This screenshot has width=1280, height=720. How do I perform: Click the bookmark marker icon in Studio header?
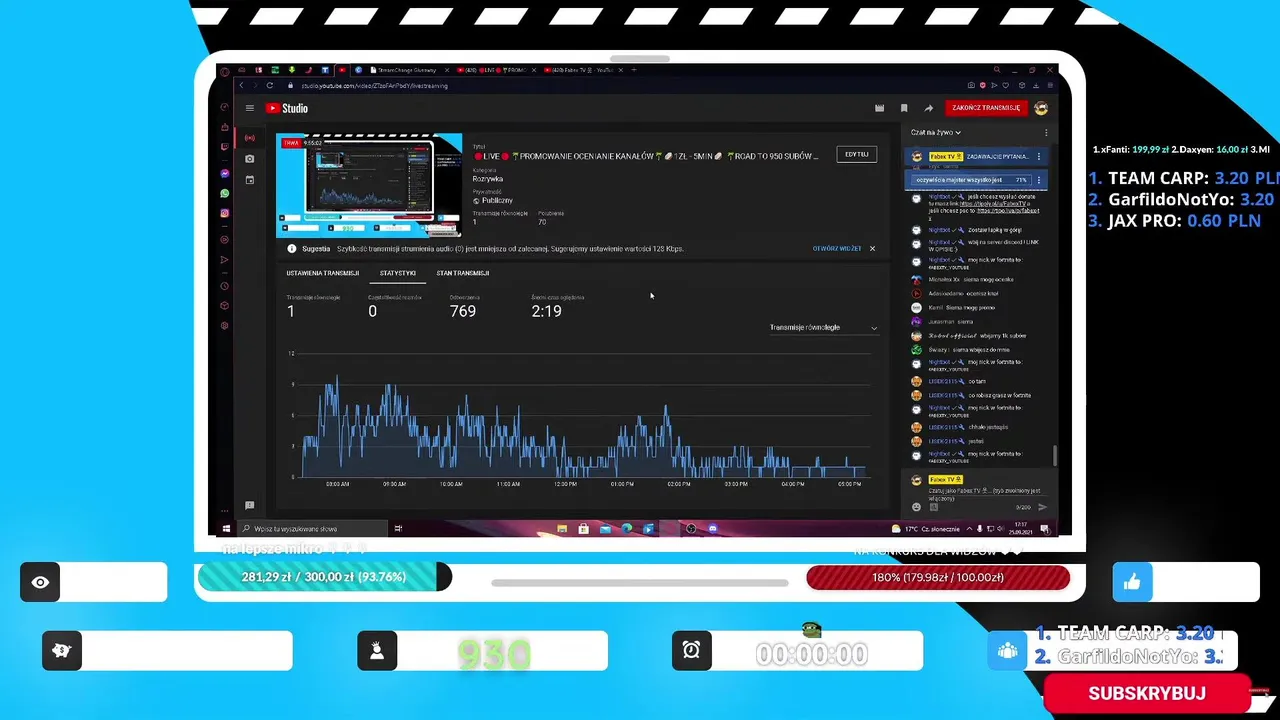pyautogui.click(x=904, y=108)
